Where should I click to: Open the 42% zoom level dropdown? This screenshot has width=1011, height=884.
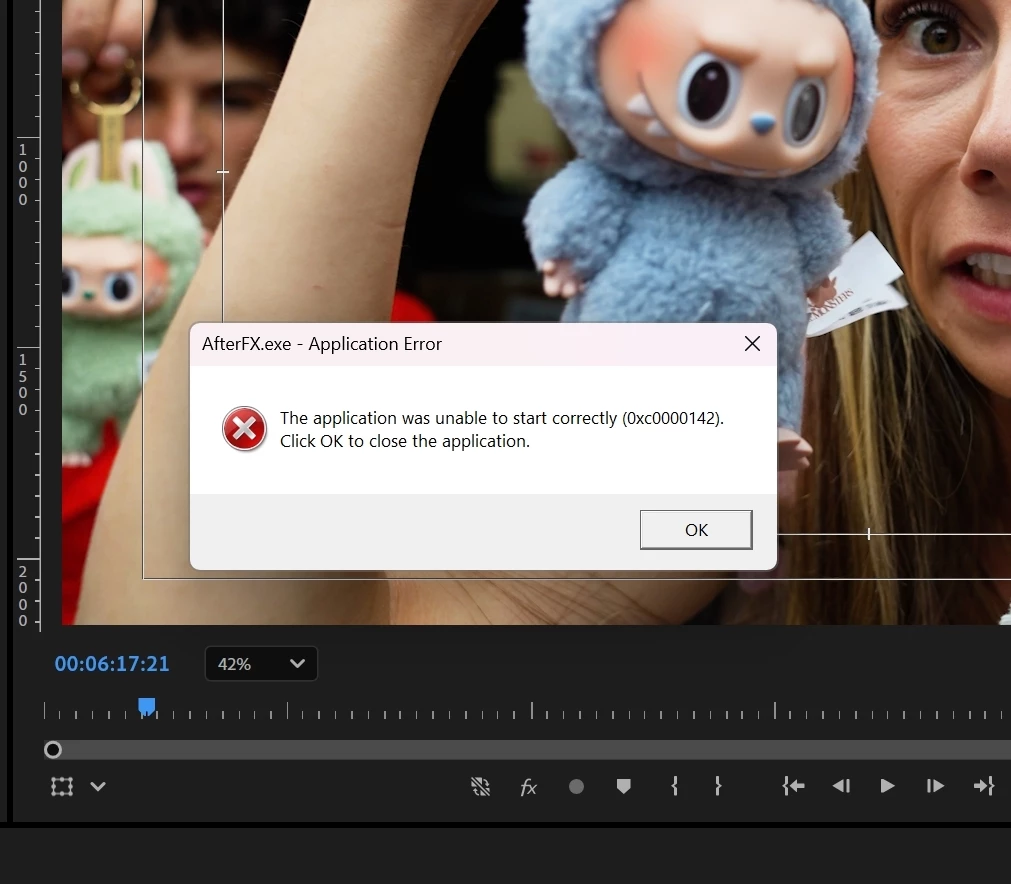click(x=261, y=663)
